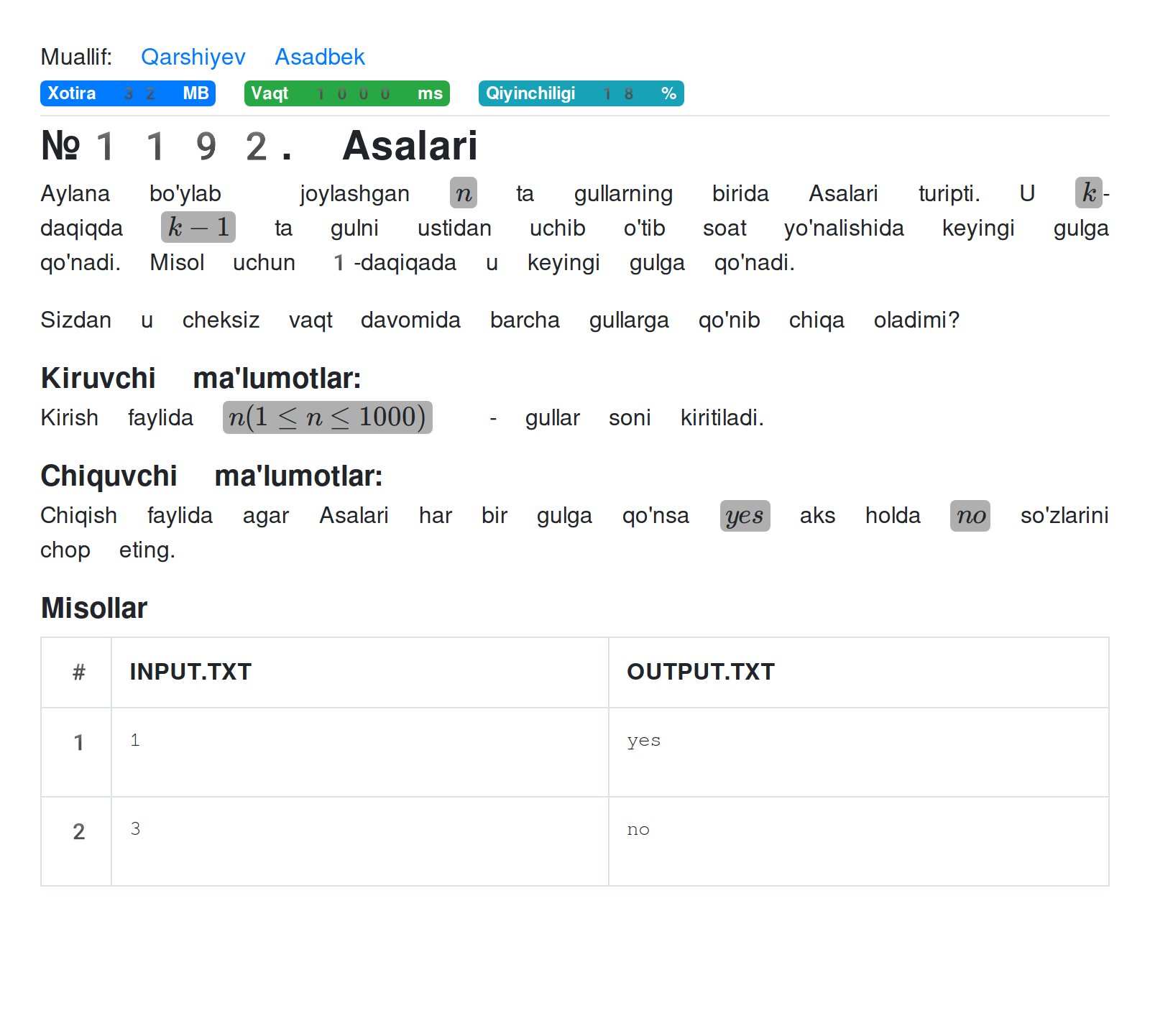The height and width of the screenshot is (1036, 1150).
Task: Click the constraint formula n(1 ≤ n ≤ 1000)
Action: [x=327, y=417]
